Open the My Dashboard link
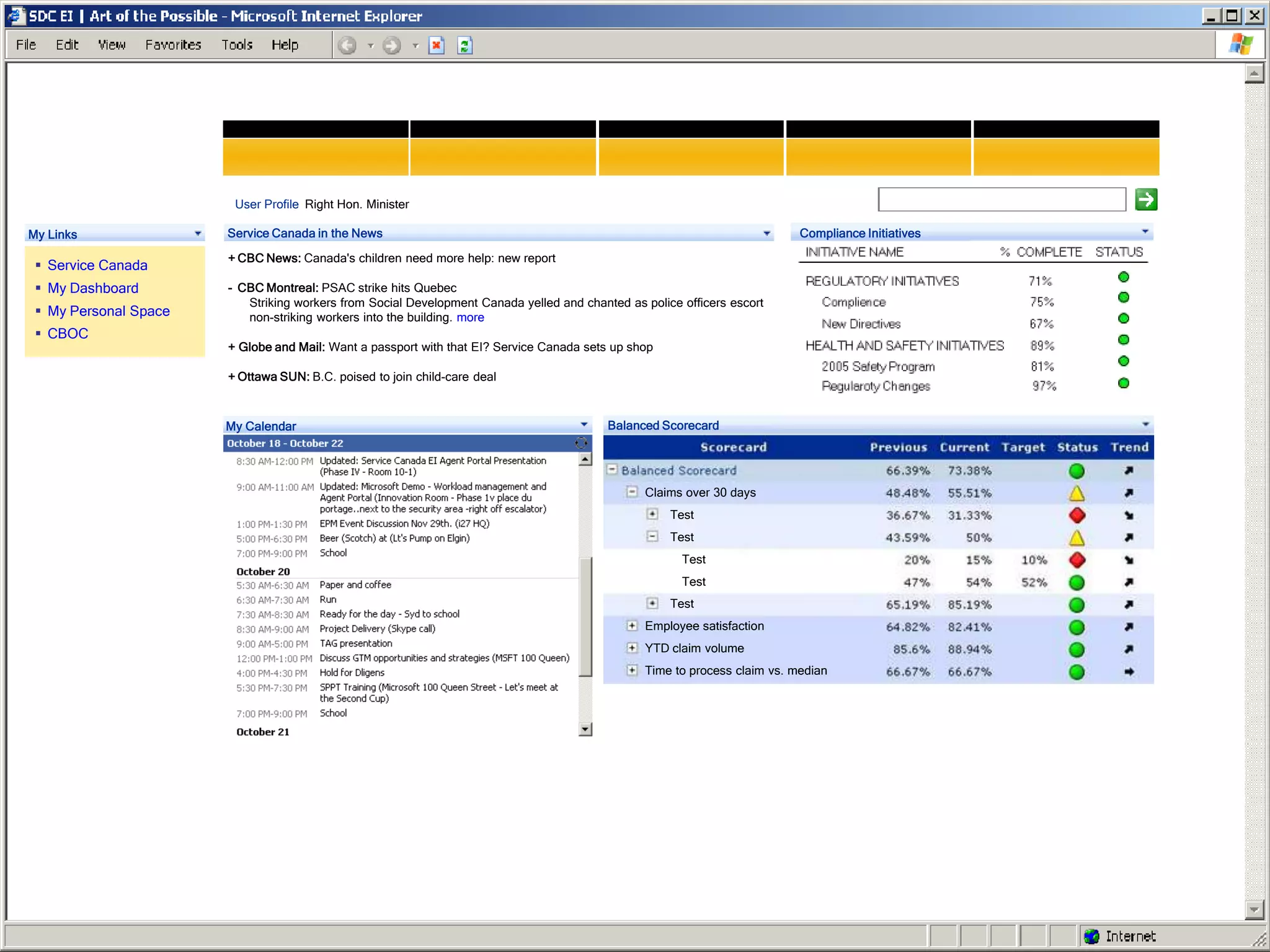 coord(93,288)
